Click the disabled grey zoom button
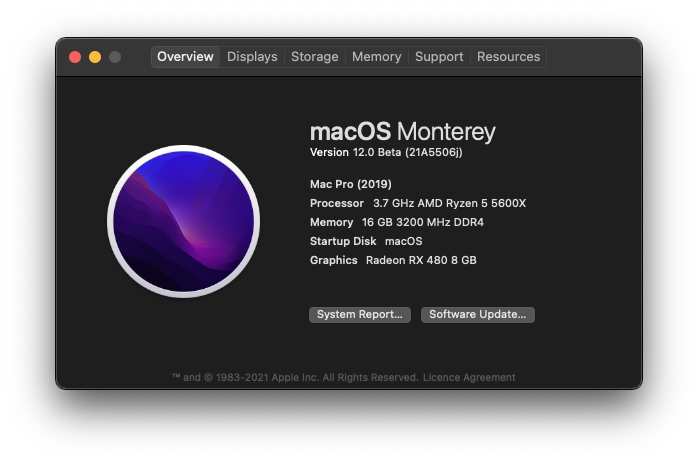 pyautogui.click(x=115, y=57)
